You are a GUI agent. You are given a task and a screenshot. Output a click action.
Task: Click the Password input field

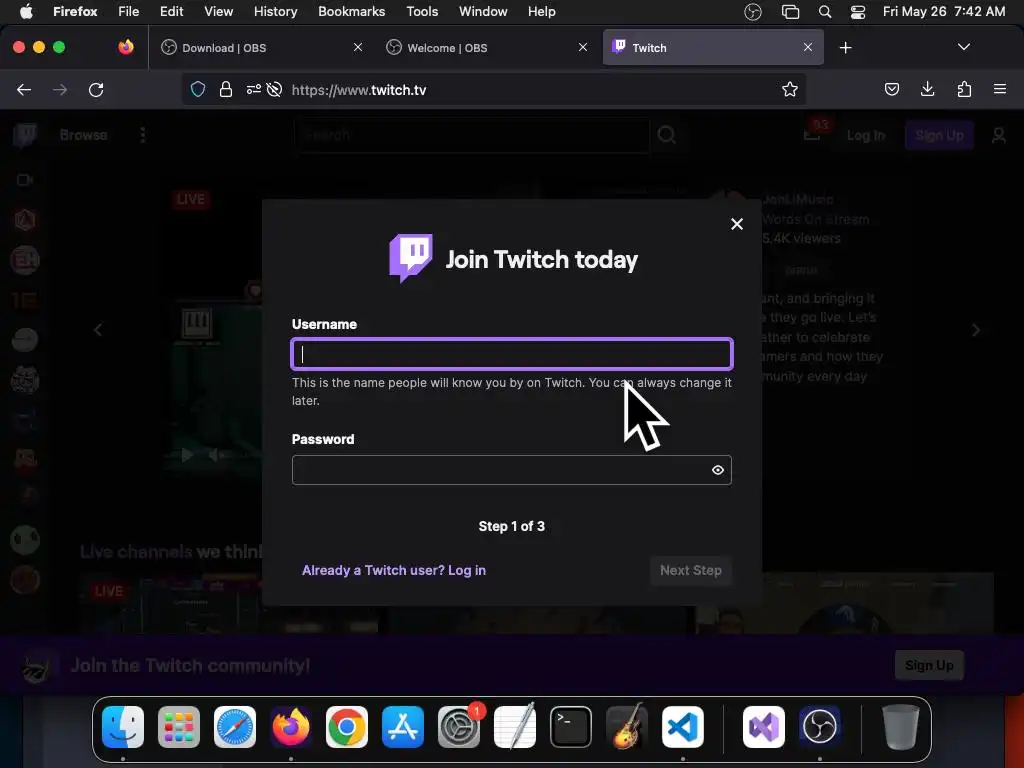tap(511, 470)
